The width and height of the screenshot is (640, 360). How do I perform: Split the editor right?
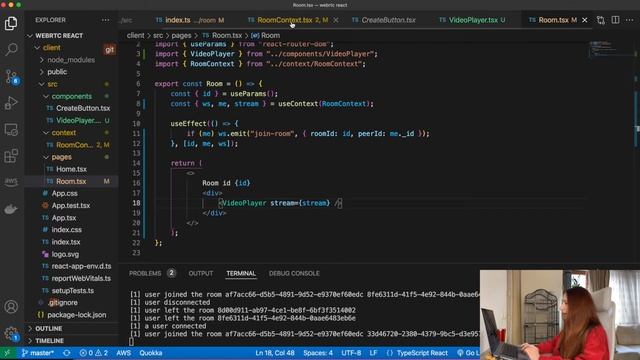click(615, 20)
